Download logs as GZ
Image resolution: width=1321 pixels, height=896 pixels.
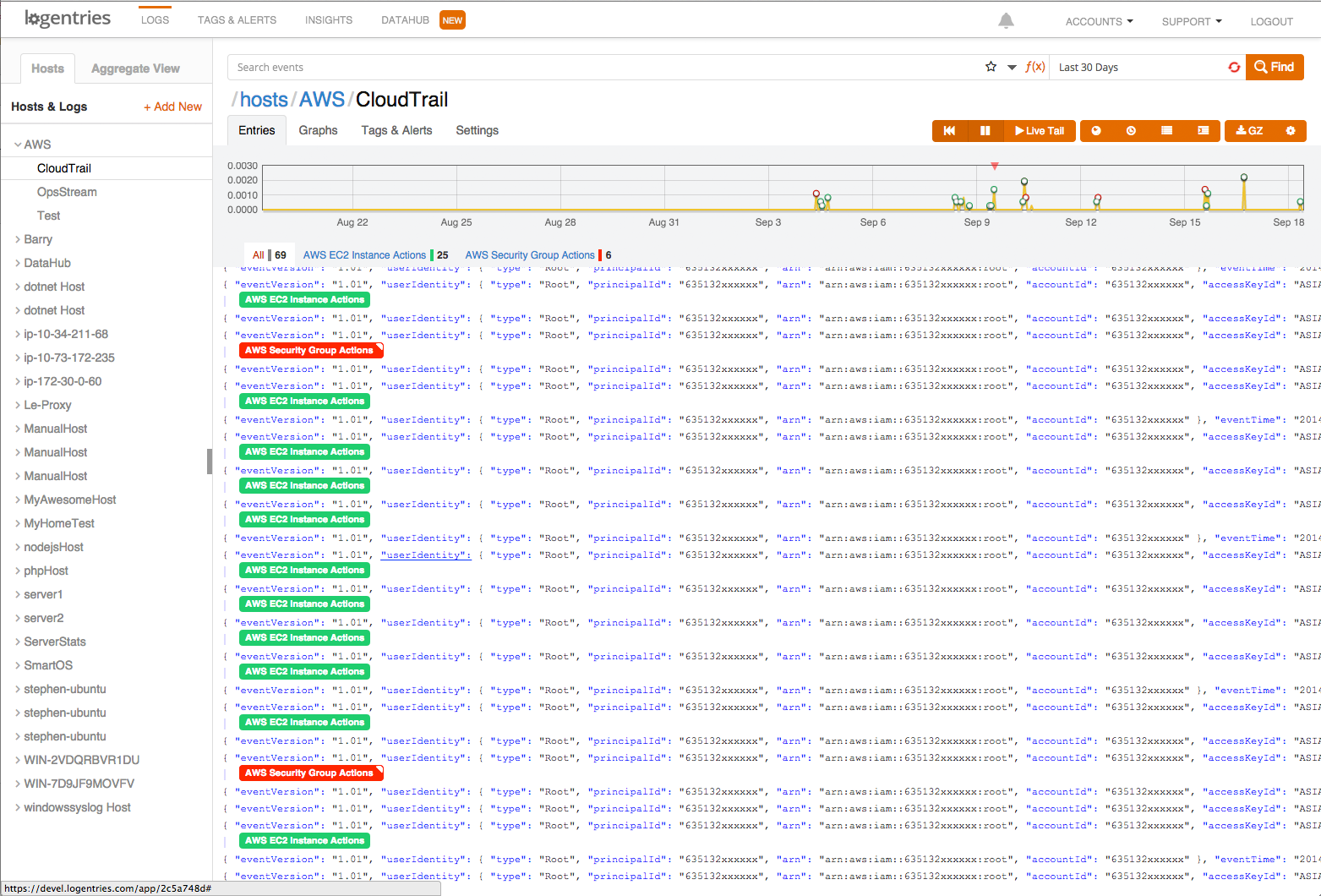(1248, 131)
